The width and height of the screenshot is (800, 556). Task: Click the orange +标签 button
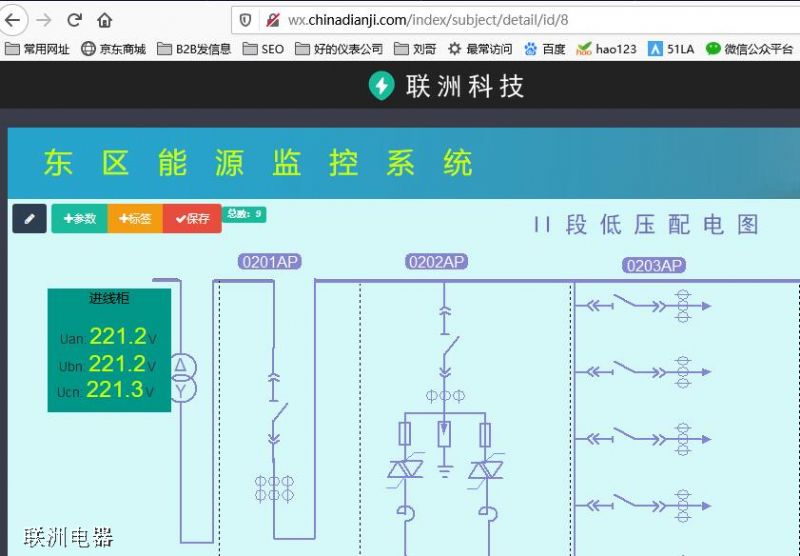click(x=135, y=218)
